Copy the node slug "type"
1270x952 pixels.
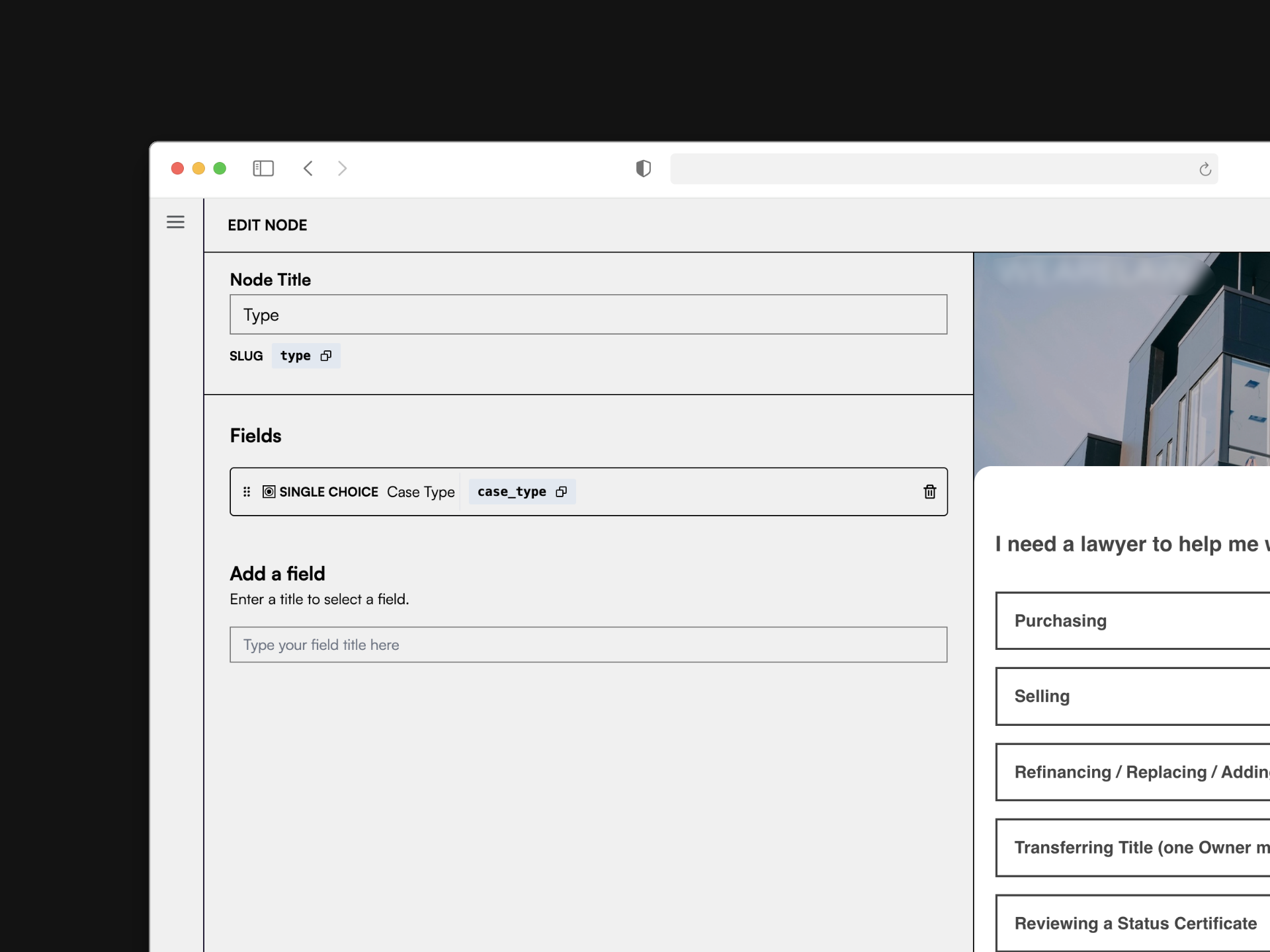click(325, 356)
